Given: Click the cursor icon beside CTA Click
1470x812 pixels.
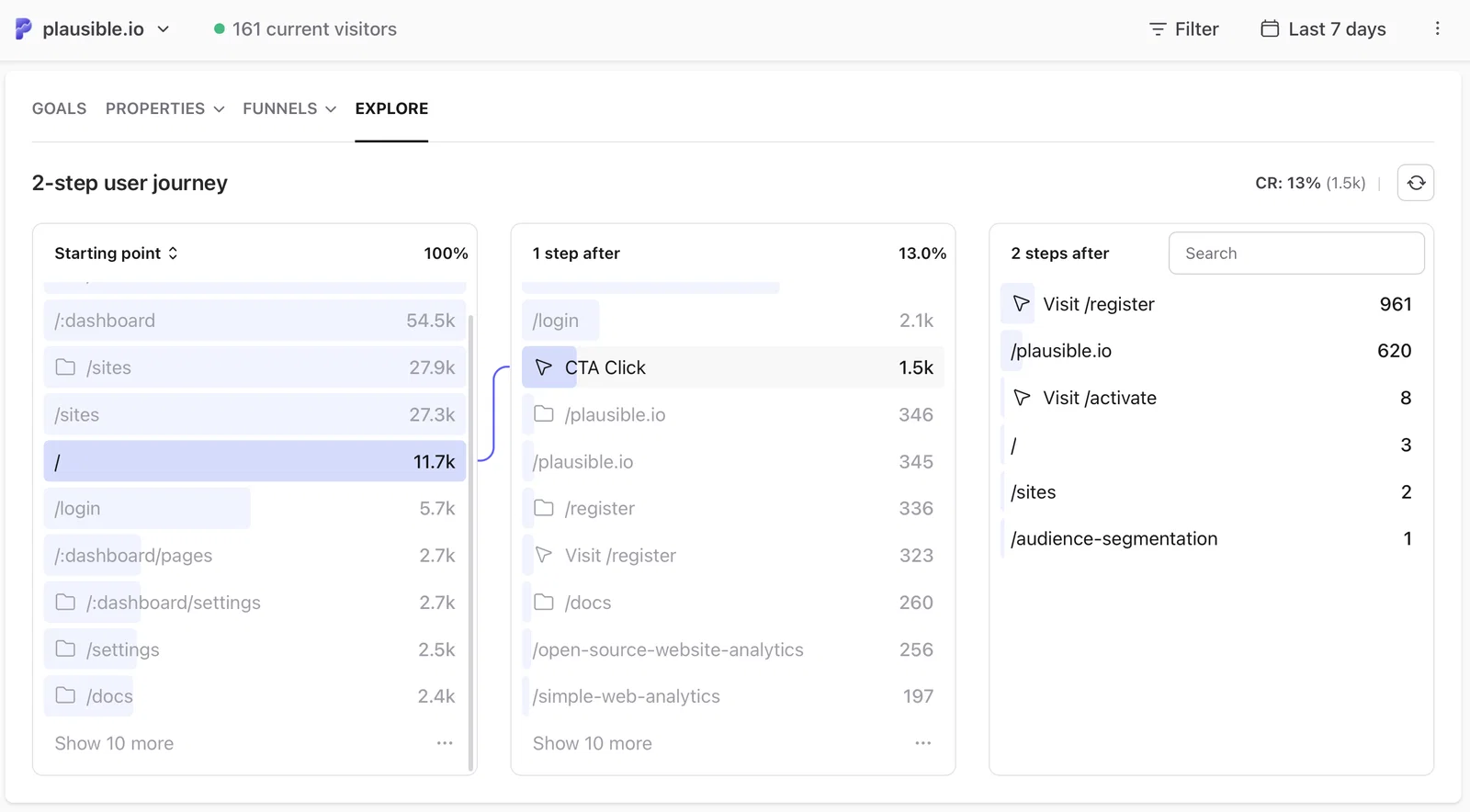Looking at the screenshot, I should click(544, 367).
